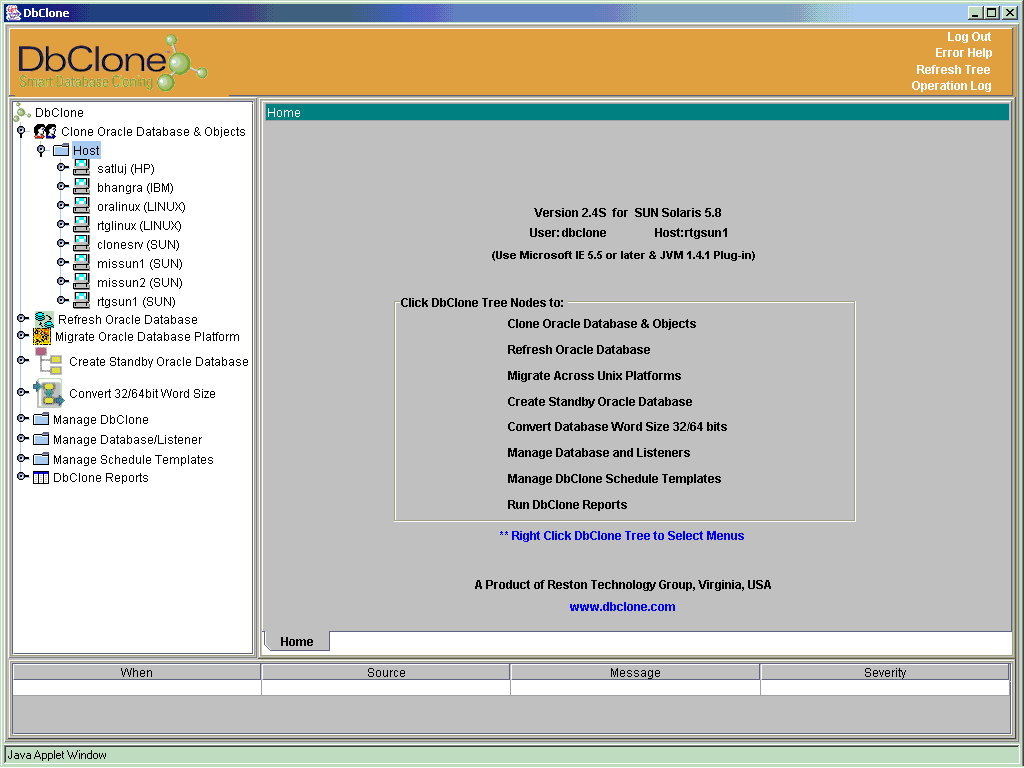Click the bhangra (IBM) computer icon
The height and width of the screenshot is (768, 1024).
tap(81, 187)
